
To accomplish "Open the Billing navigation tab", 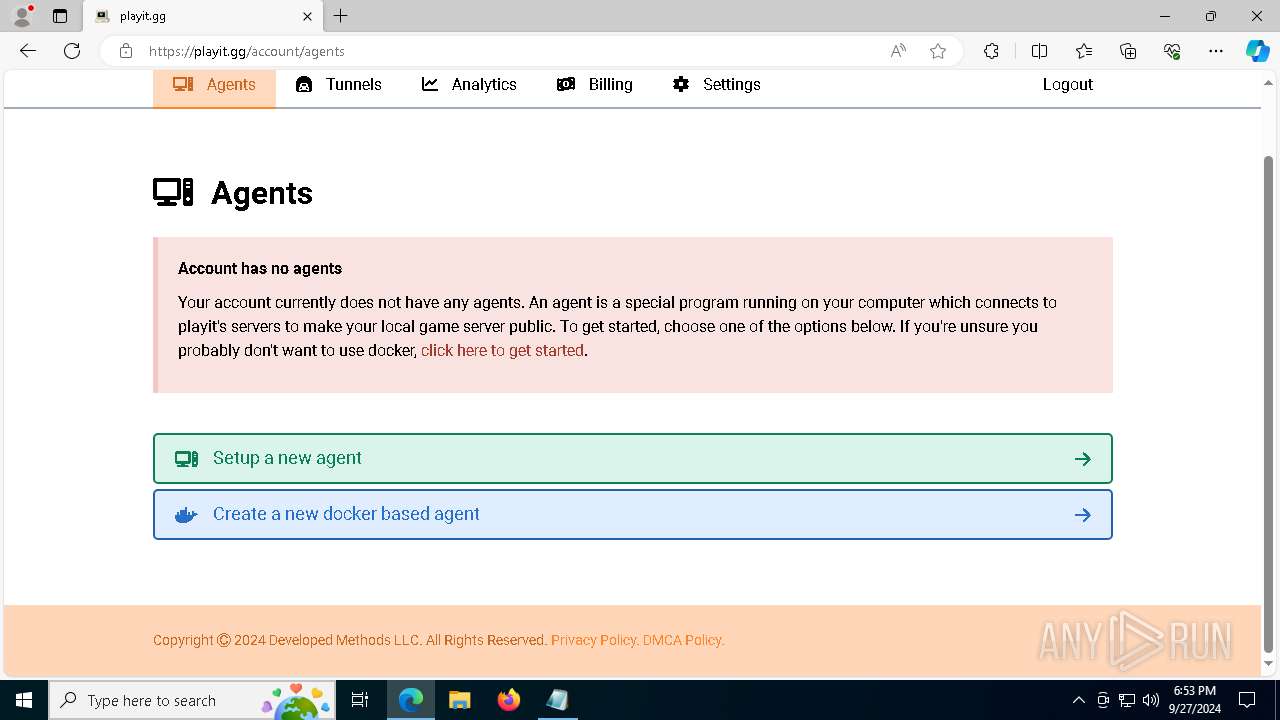I will [595, 85].
